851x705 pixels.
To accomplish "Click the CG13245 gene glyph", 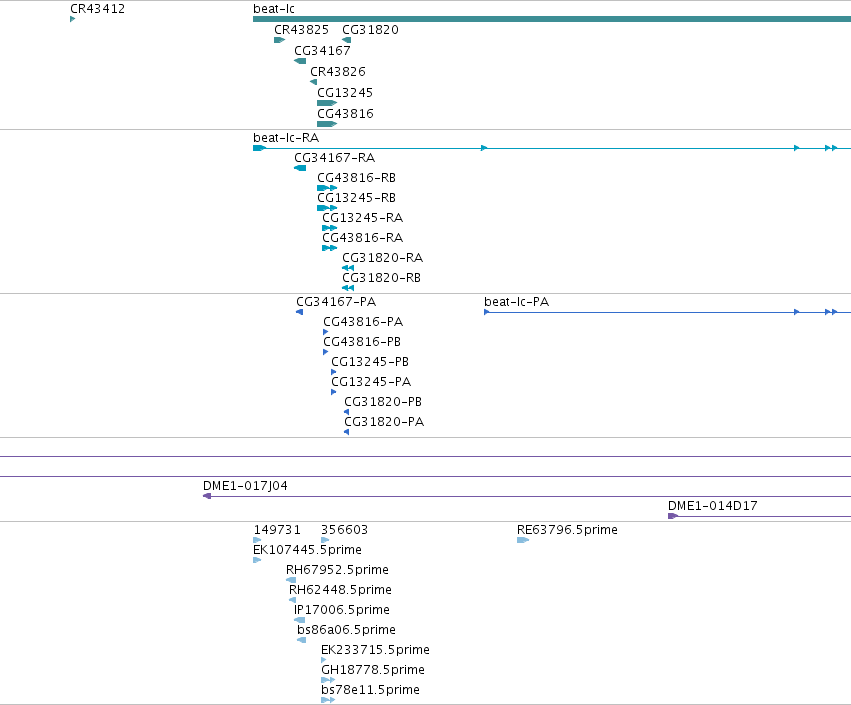I will click(327, 103).
